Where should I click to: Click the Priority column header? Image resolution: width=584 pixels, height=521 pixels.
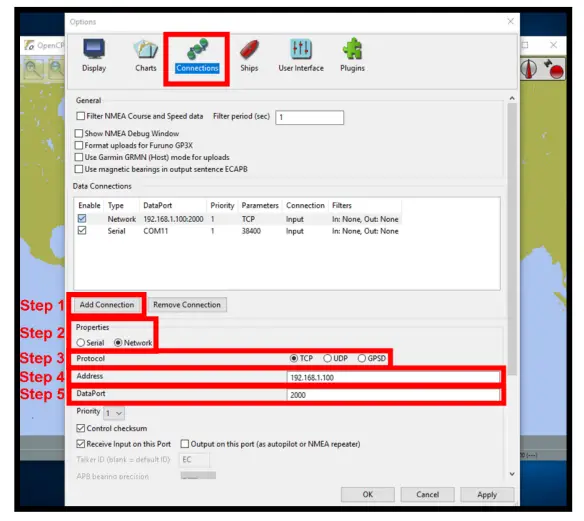click(222, 206)
